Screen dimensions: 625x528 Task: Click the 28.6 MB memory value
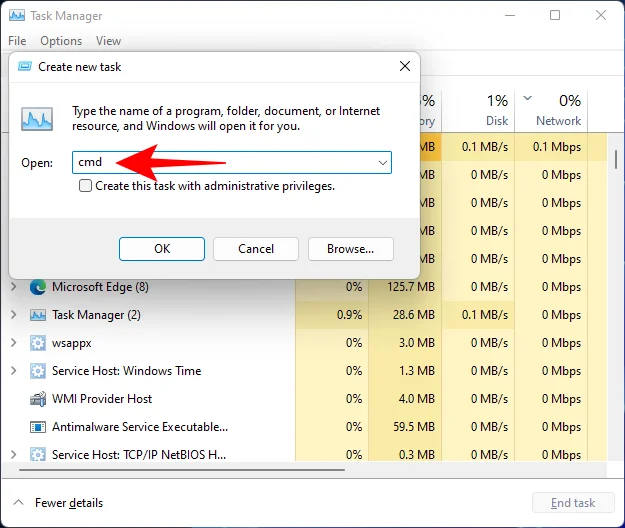414,315
